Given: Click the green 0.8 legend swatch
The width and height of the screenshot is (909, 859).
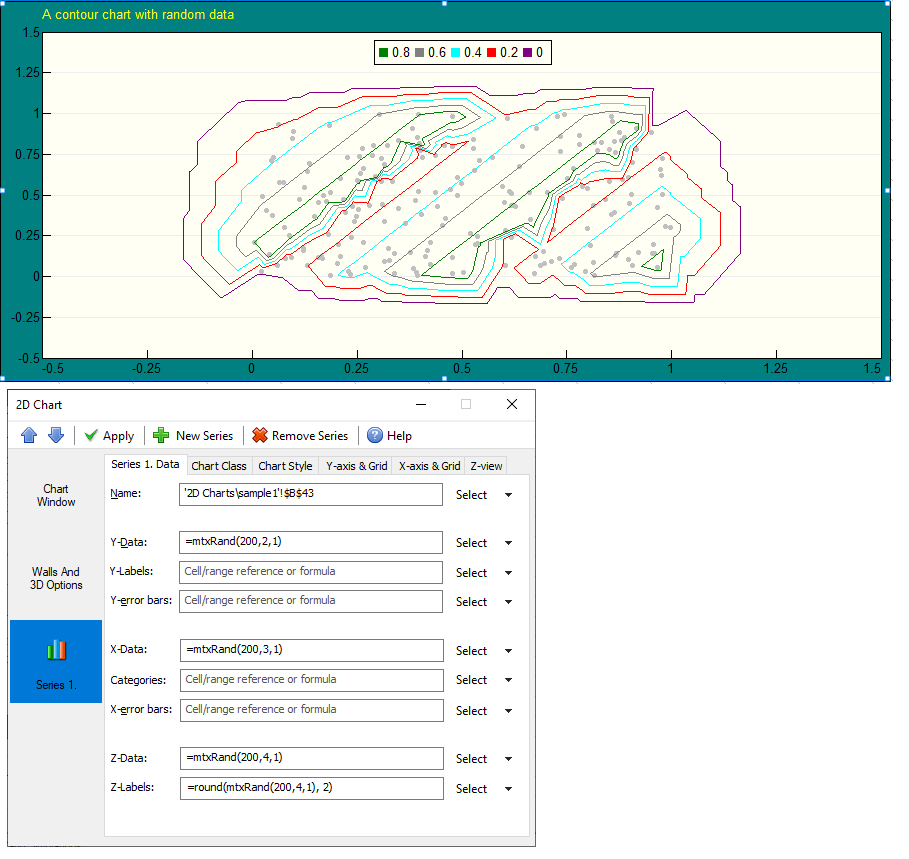Looking at the screenshot, I should (383, 53).
